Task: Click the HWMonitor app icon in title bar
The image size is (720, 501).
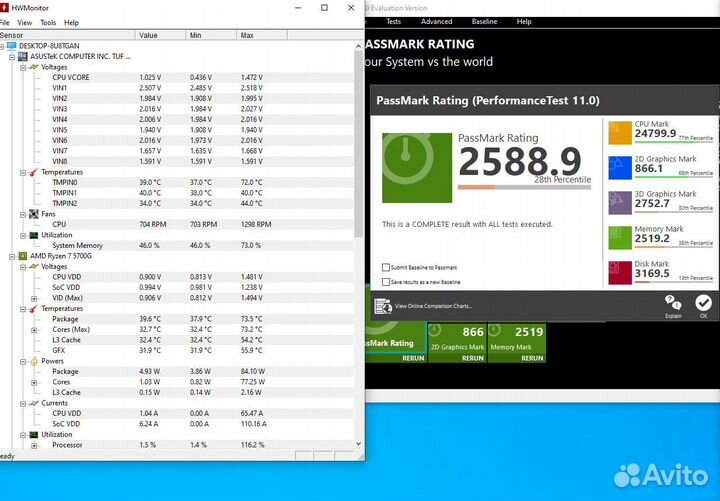Action: point(5,8)
